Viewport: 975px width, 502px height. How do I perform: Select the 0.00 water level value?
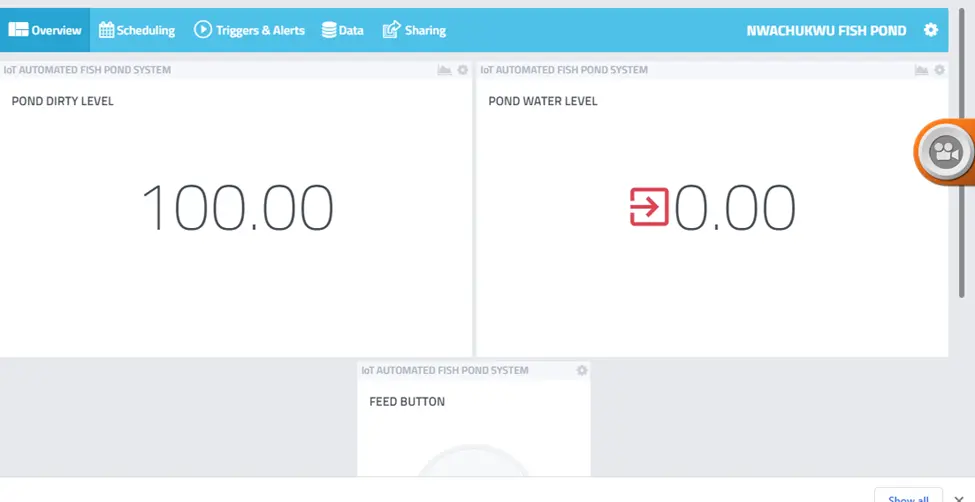click(734, 207)
